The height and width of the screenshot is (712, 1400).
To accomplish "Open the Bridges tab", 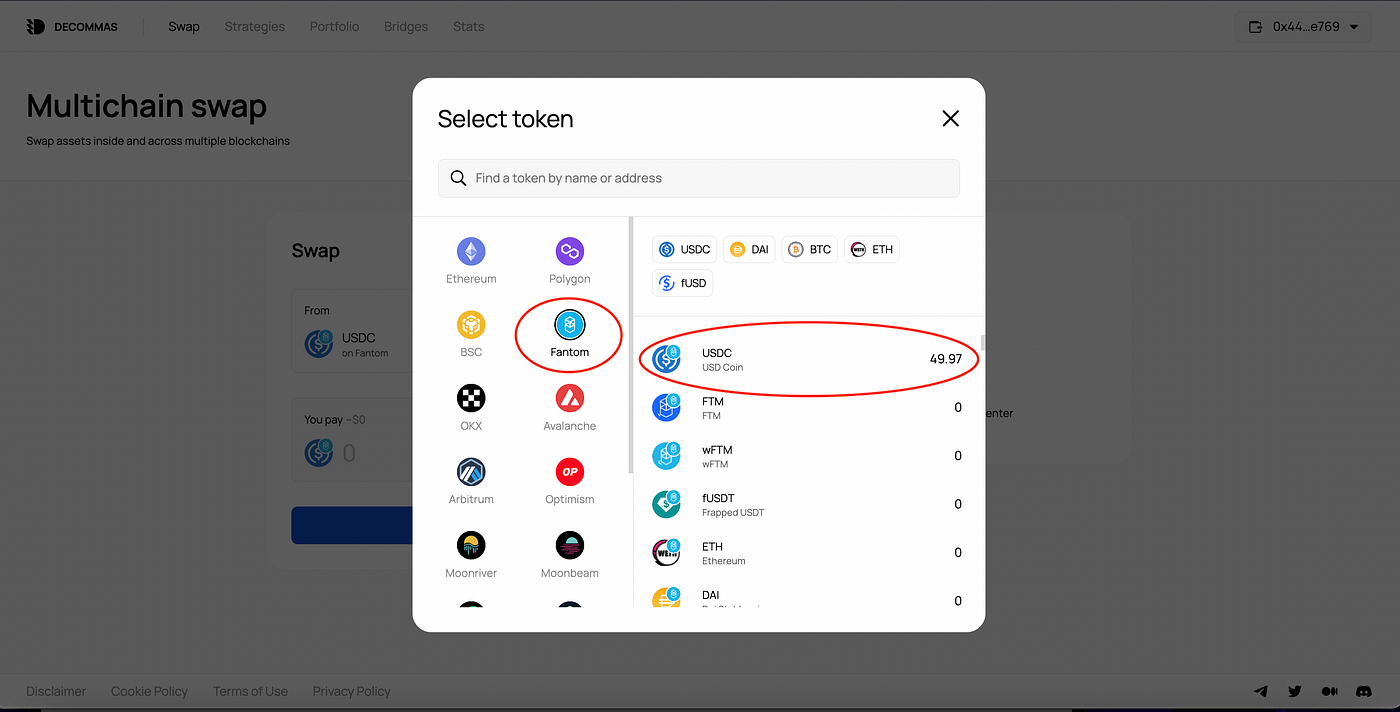I will [x=406, y=27].
